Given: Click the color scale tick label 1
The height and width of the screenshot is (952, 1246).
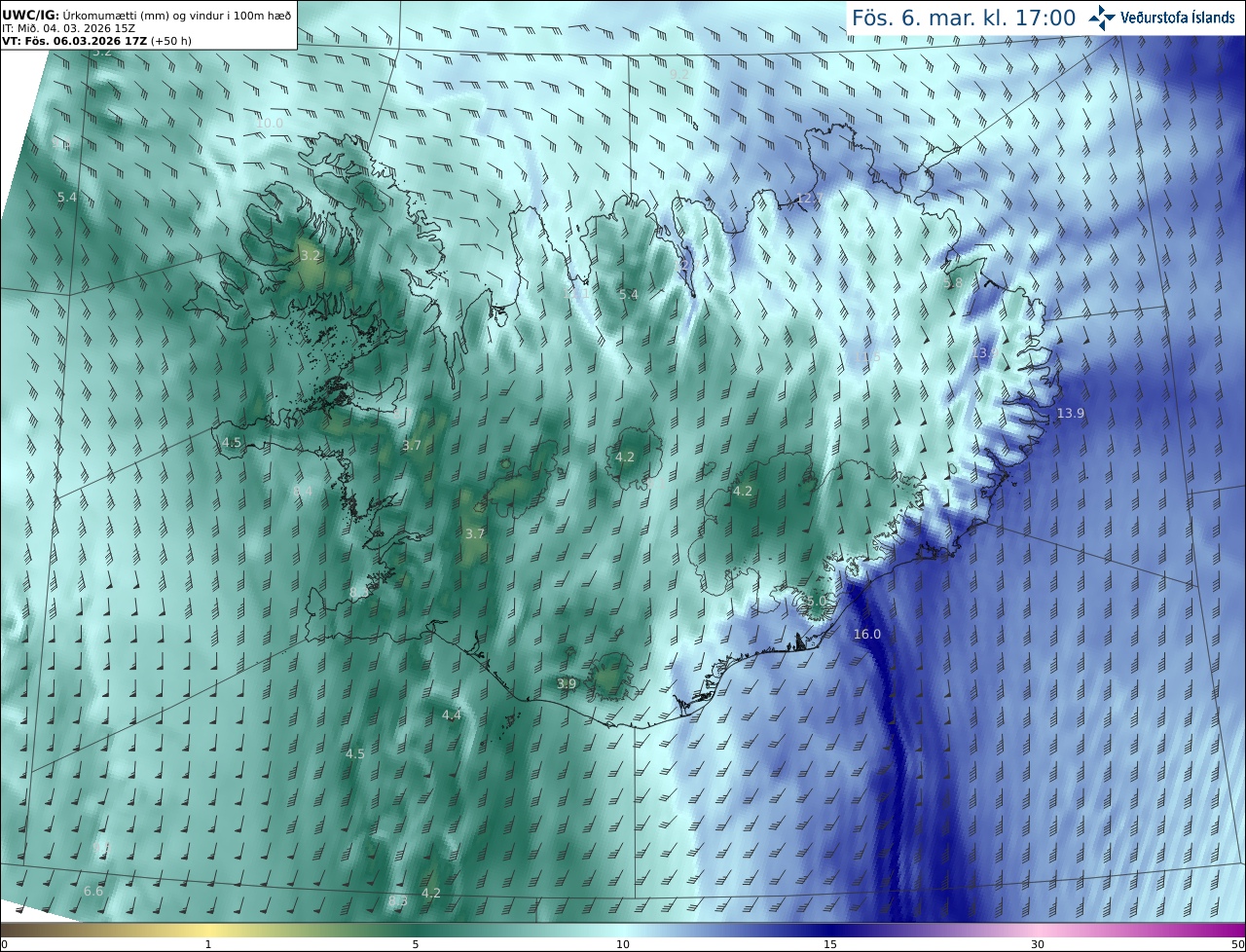Looking at the screenshot, I should [208, 944].
